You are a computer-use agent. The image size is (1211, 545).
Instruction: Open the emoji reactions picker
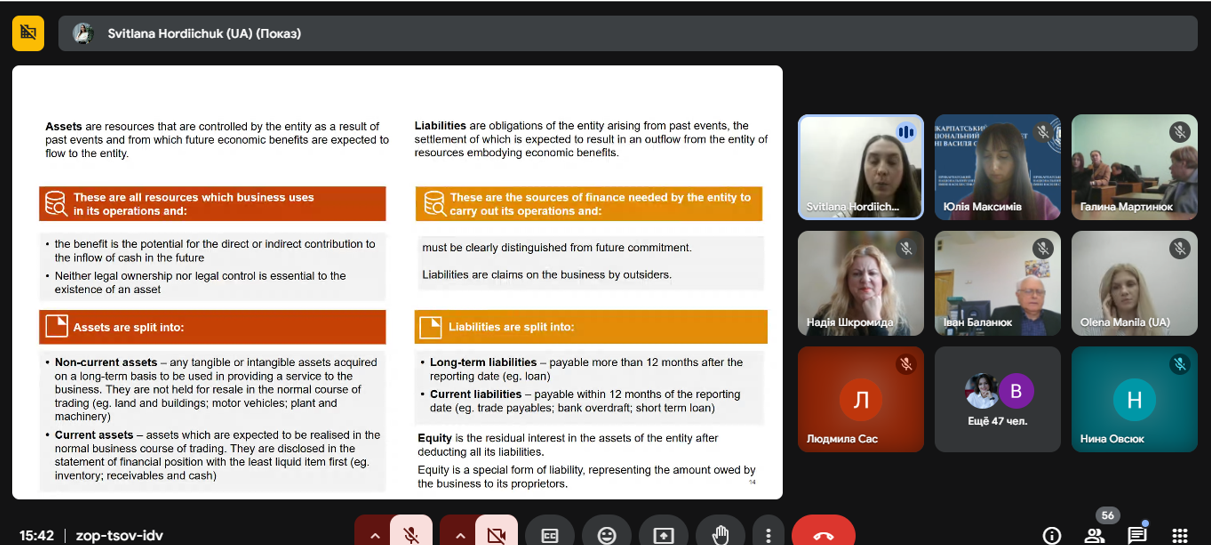[607, 535]
